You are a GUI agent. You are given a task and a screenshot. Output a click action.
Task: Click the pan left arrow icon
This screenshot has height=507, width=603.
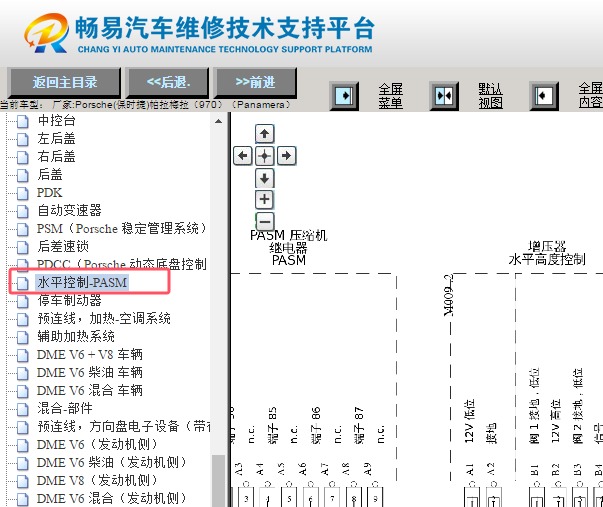coord(243,156)
